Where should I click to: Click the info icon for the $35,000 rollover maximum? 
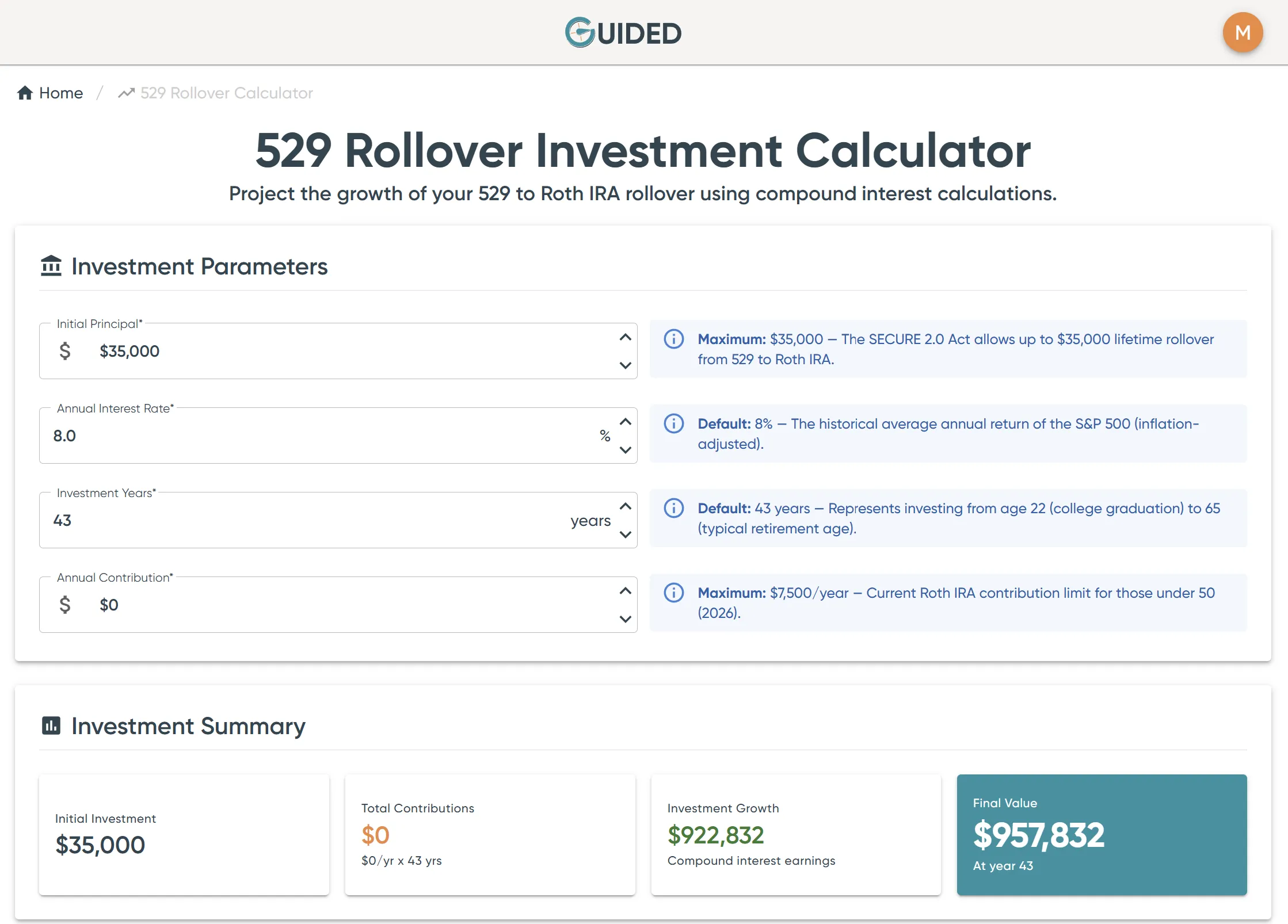pos(674,338)
